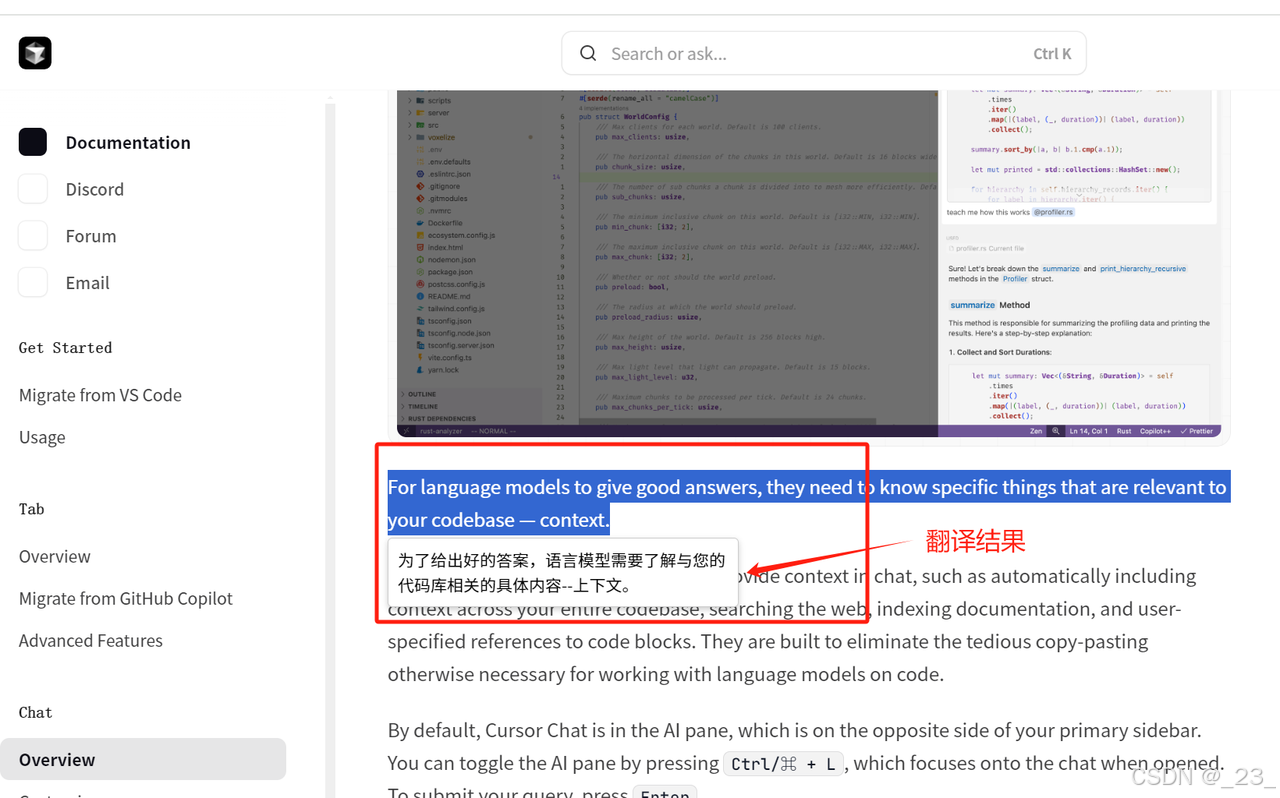Click the search magnifier icon
This screenshot has height=798, width=1280.
(588, 53)
